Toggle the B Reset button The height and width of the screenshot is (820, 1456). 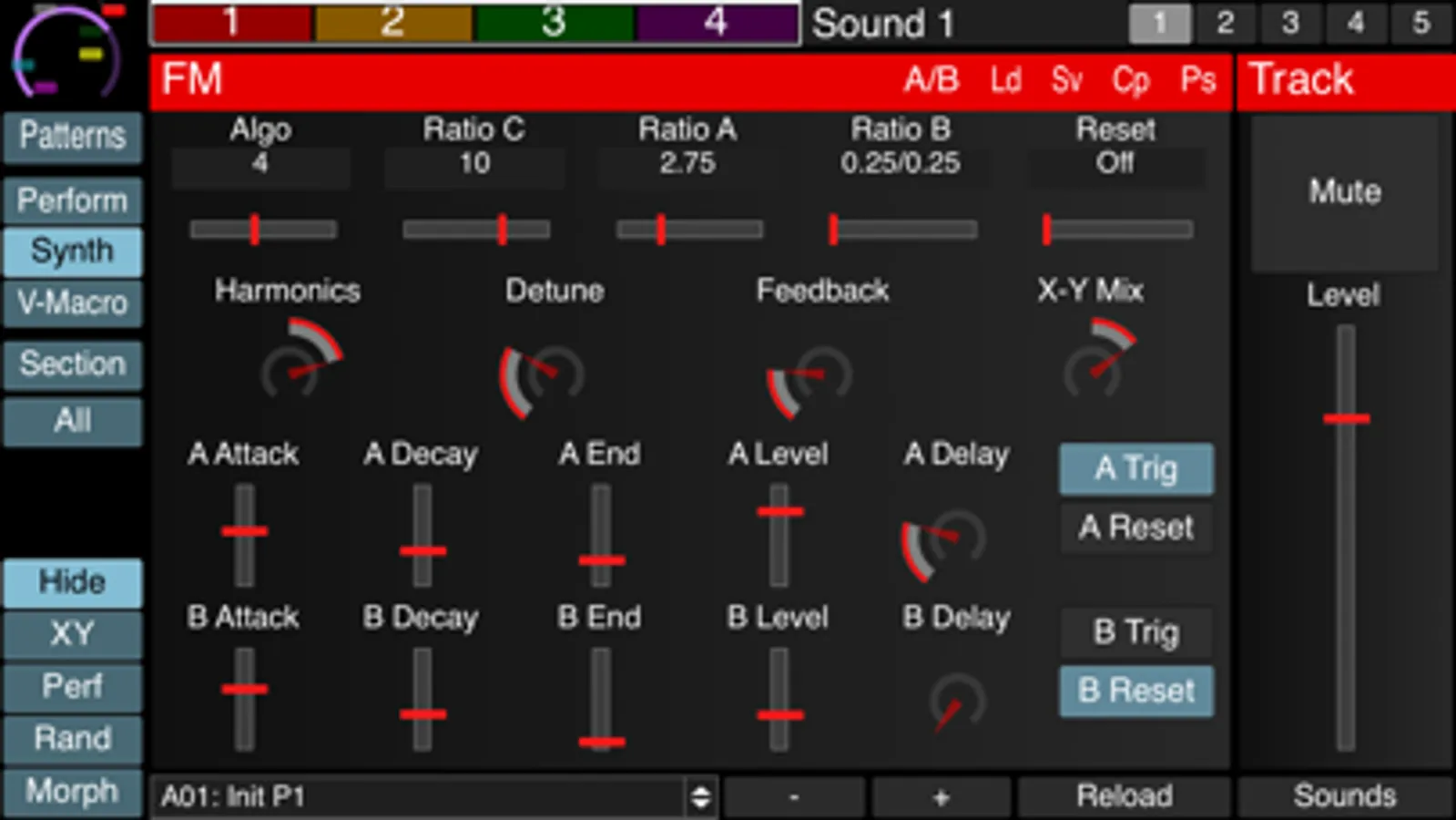coord(1136,691)
